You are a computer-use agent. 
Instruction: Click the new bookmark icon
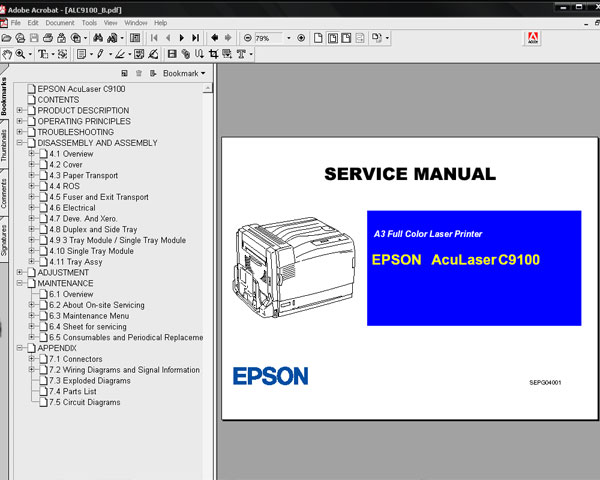pos(124,73)
